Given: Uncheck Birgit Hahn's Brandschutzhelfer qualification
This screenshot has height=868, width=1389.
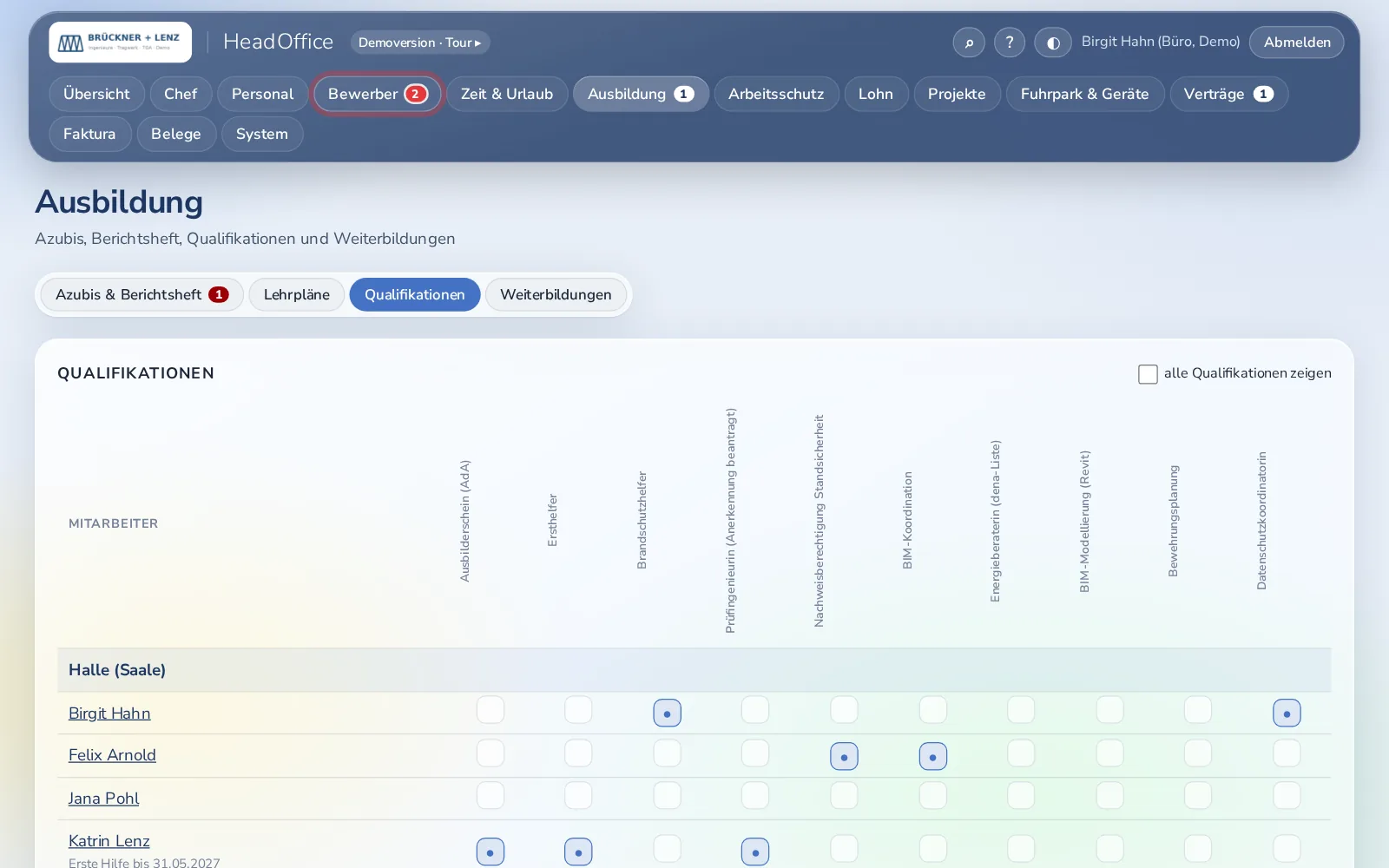Looking at the screenshot, I should [x=667, y=713].
